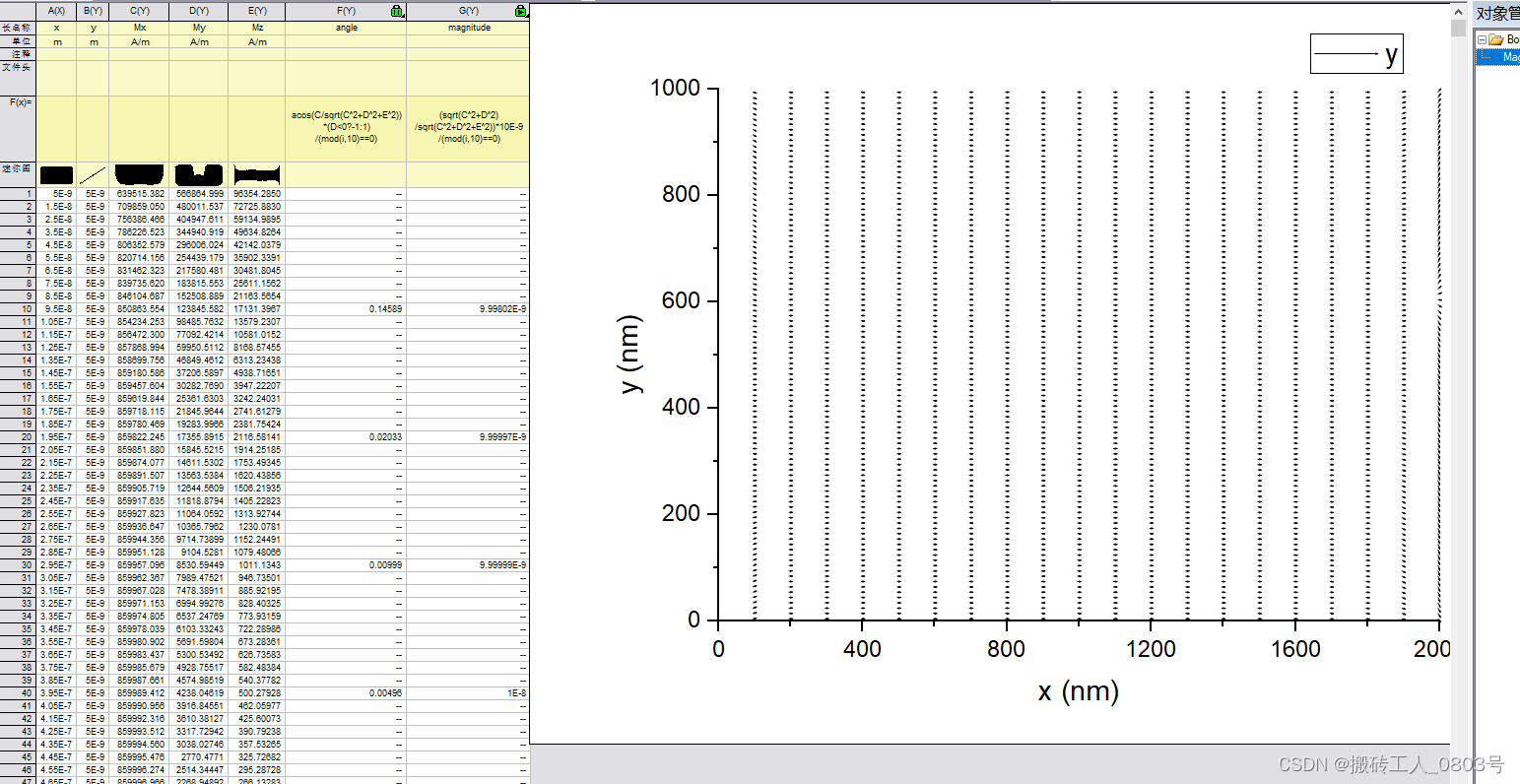Viewport: 1520px width, 784px height.
Task: Select row number 10 header
Action: [18, 309]
